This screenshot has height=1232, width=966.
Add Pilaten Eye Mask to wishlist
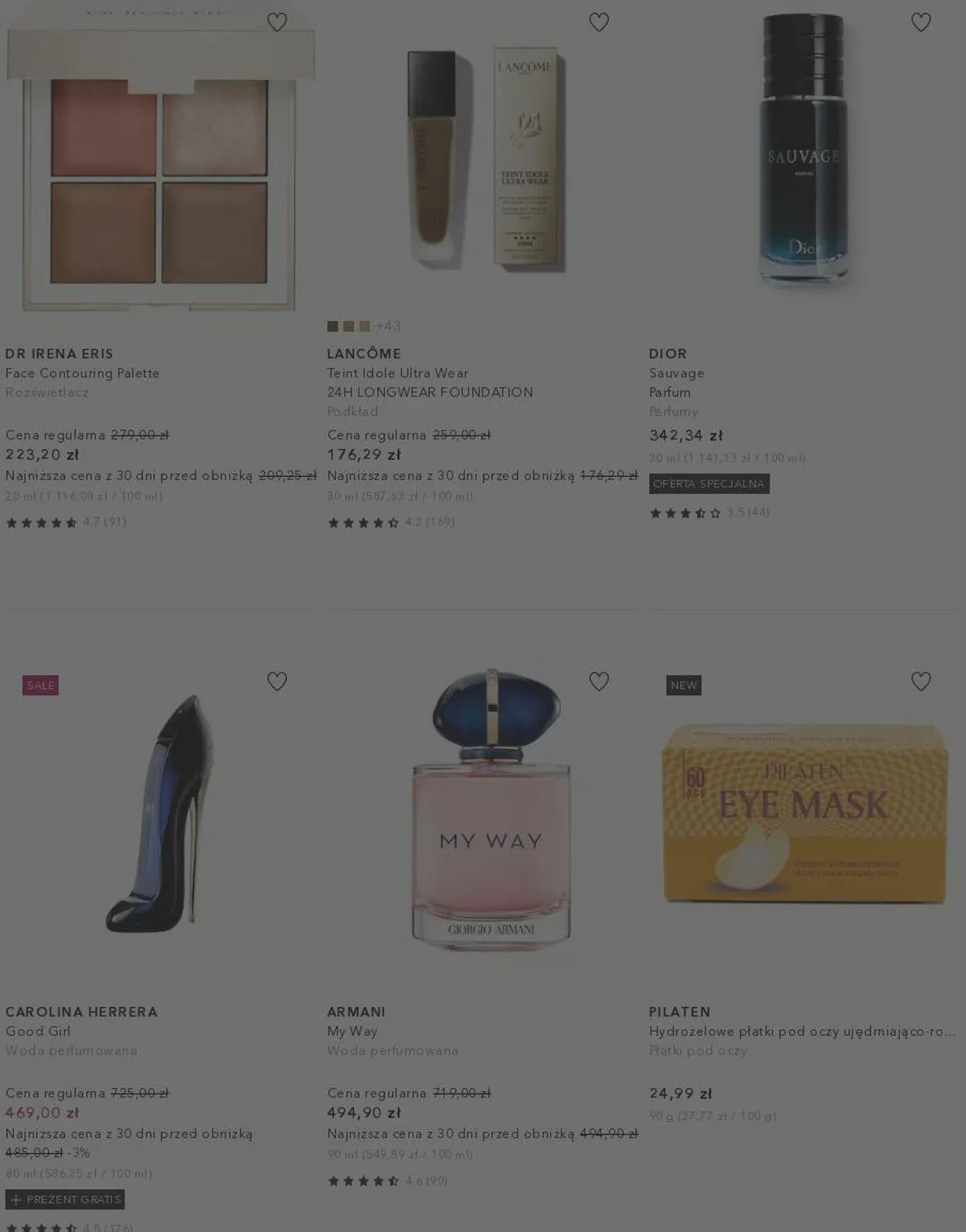tap(921, 681)
